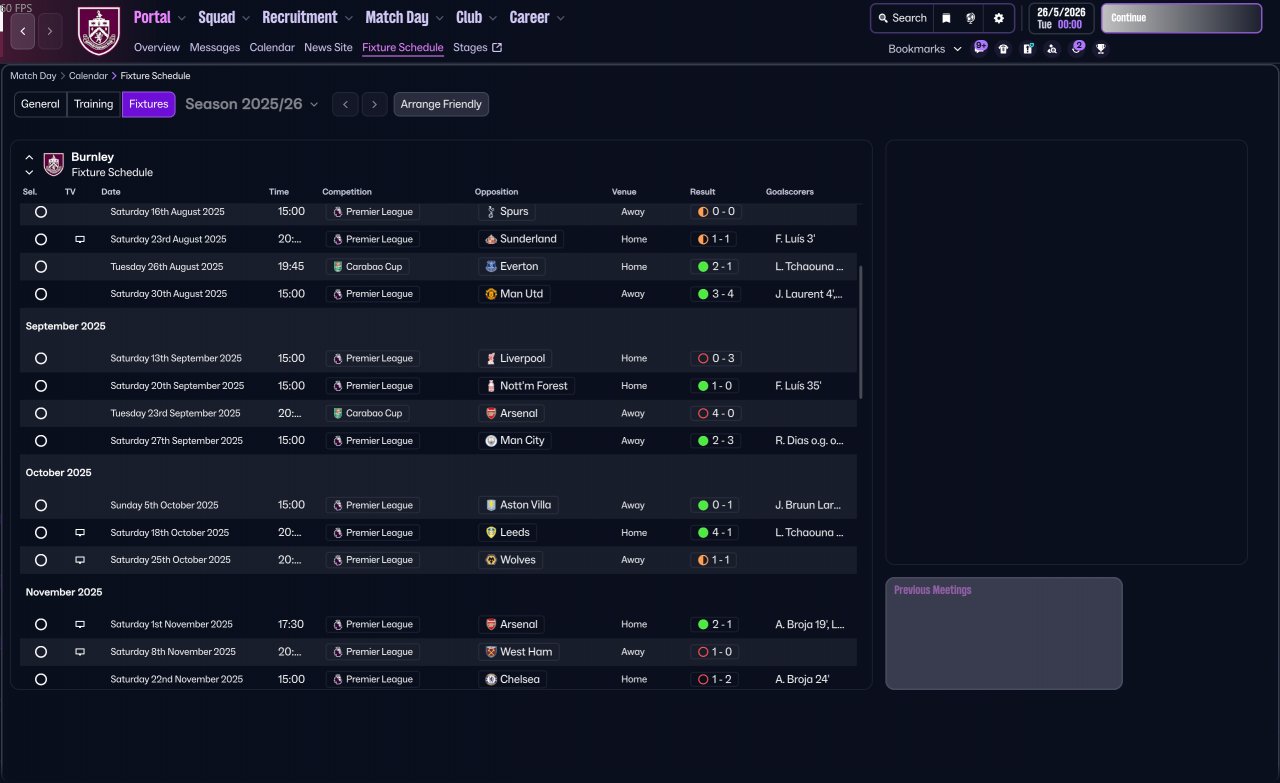The image size is (1280, 783).
Task: Go back with the navigation back arrow
Action: (x=23, y=31)
